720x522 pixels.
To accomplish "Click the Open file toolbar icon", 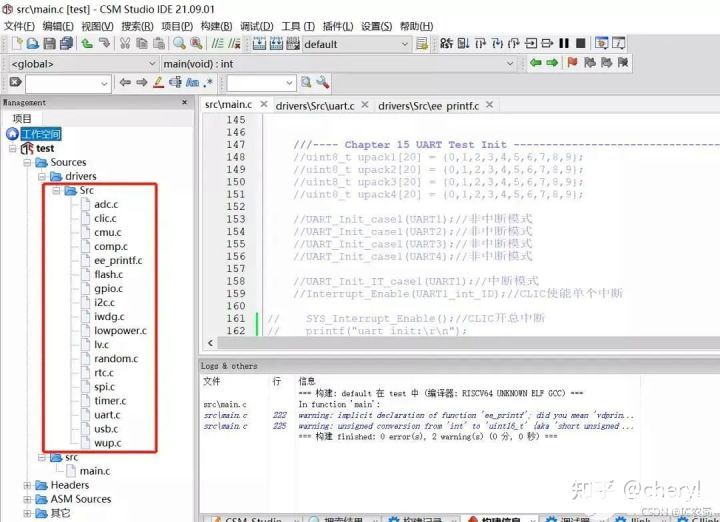I will pos(33,44).
